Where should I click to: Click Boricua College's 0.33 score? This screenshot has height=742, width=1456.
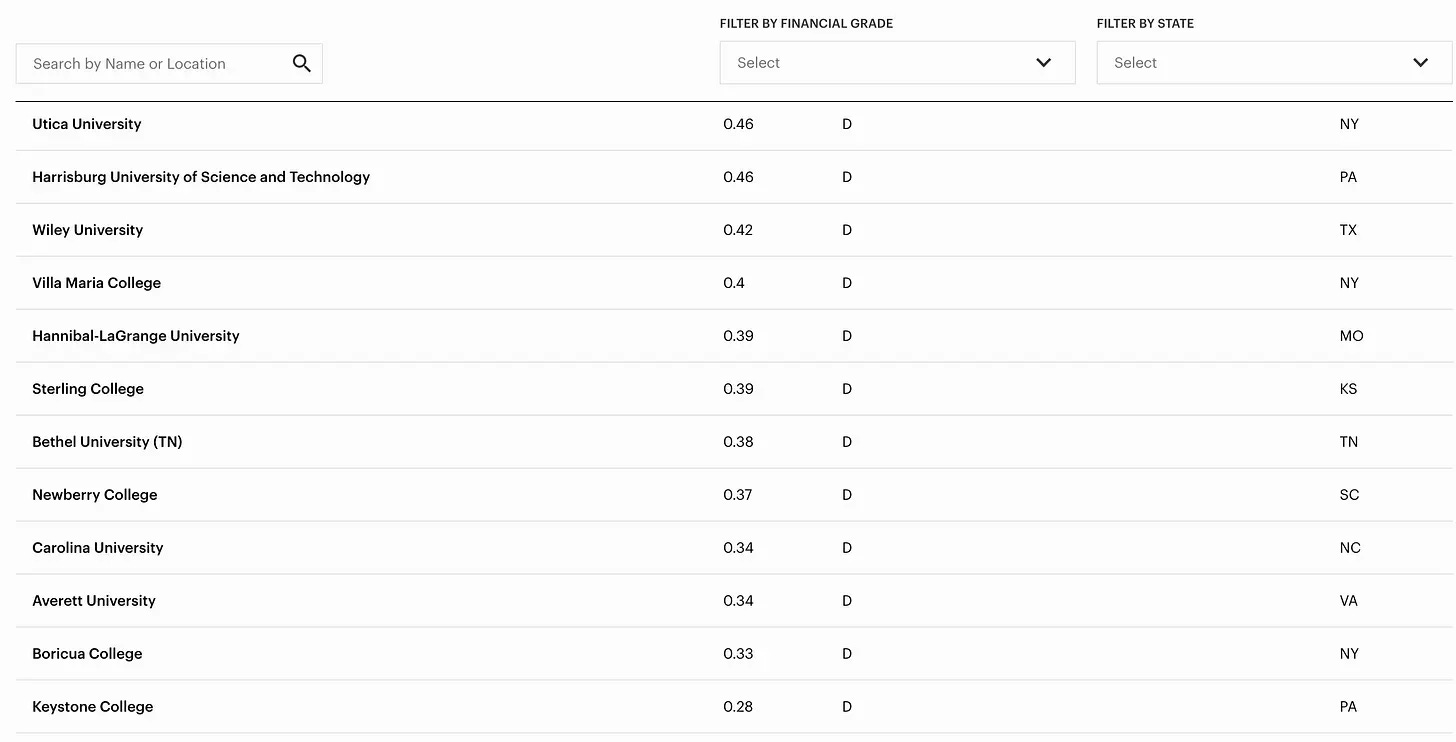[739, 654]
